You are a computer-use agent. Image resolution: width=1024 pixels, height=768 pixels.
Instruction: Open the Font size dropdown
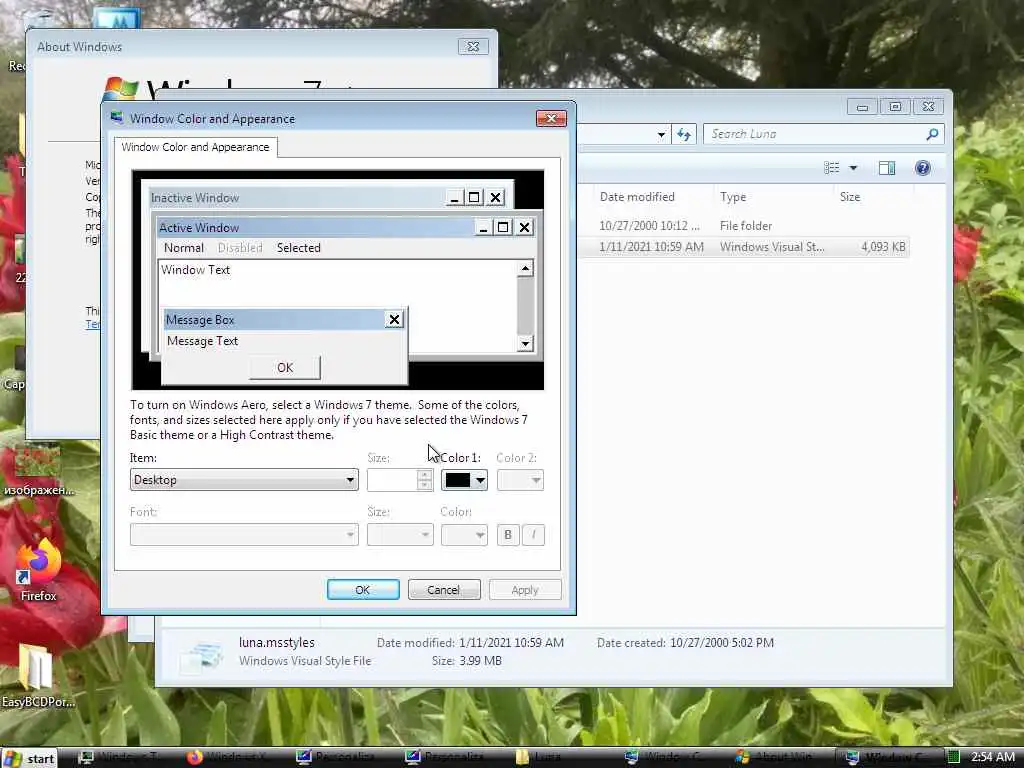(x=400, y=535)
